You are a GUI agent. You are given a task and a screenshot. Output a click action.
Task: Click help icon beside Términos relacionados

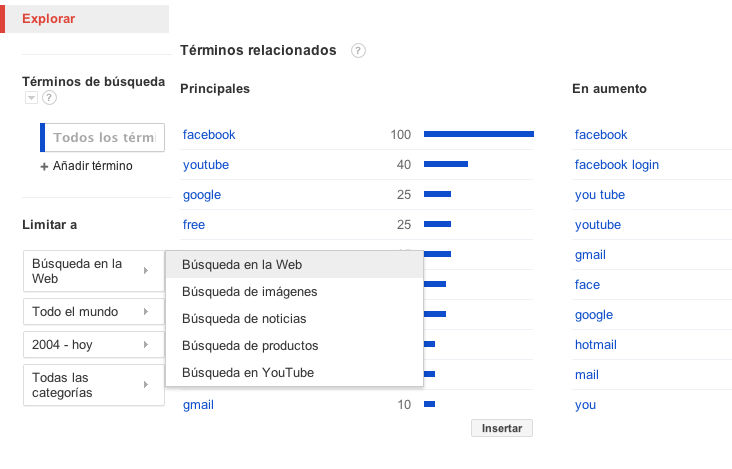pyautogui.click(x=358, y=50)
